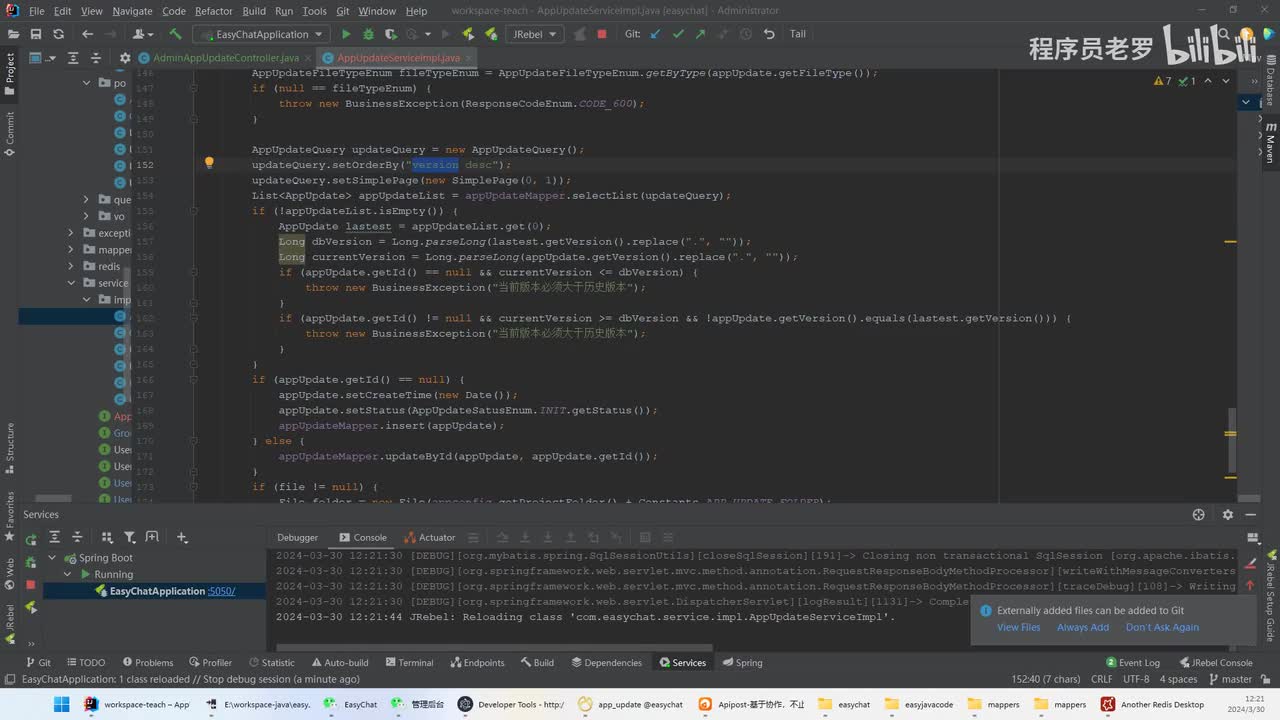This screenshot has height=720, width=1280.
Task: Rollback changes with the undo arrow icon
Action: pos(768,34)
